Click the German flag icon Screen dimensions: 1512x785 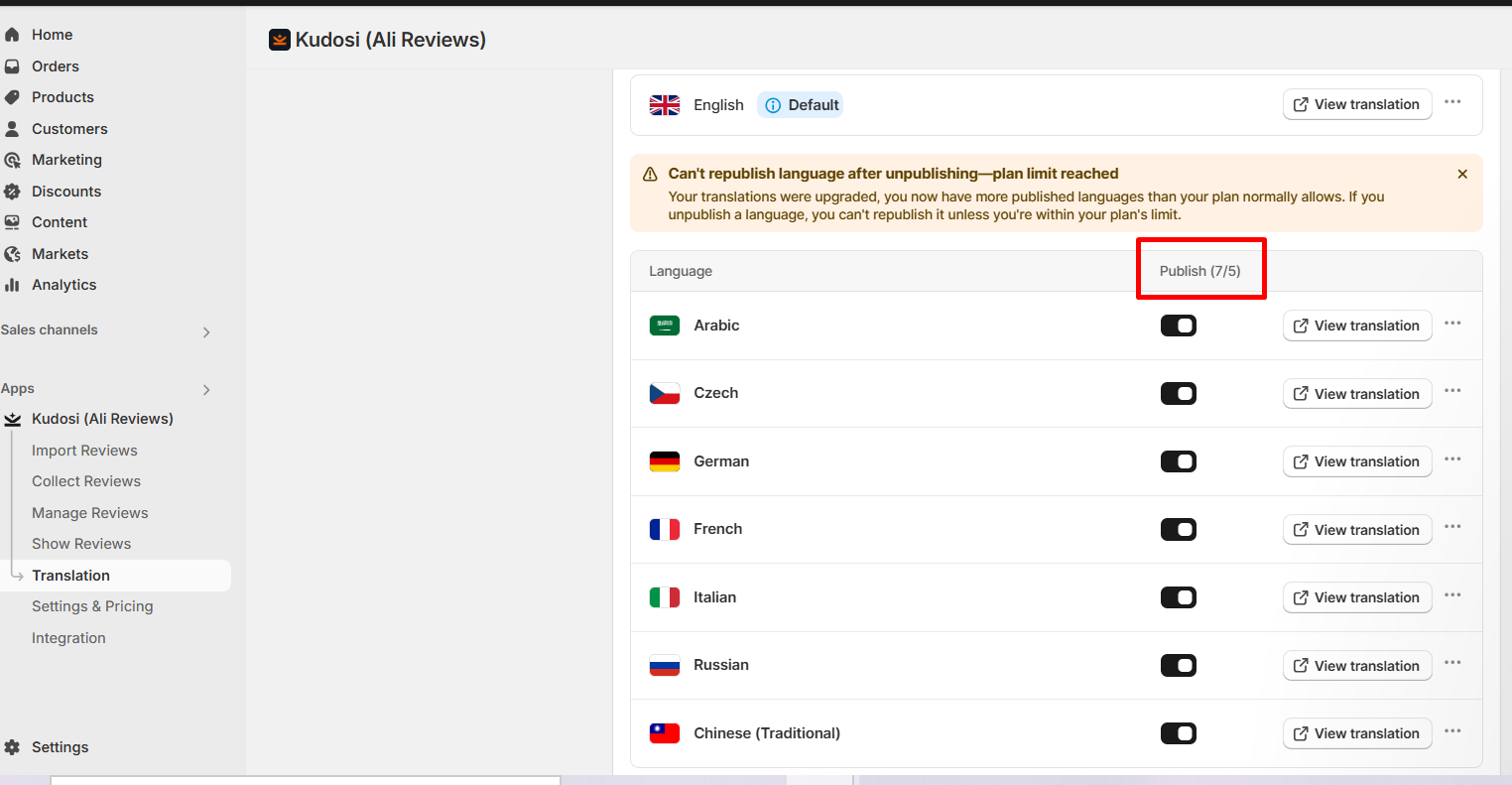[x=665, y=461]
